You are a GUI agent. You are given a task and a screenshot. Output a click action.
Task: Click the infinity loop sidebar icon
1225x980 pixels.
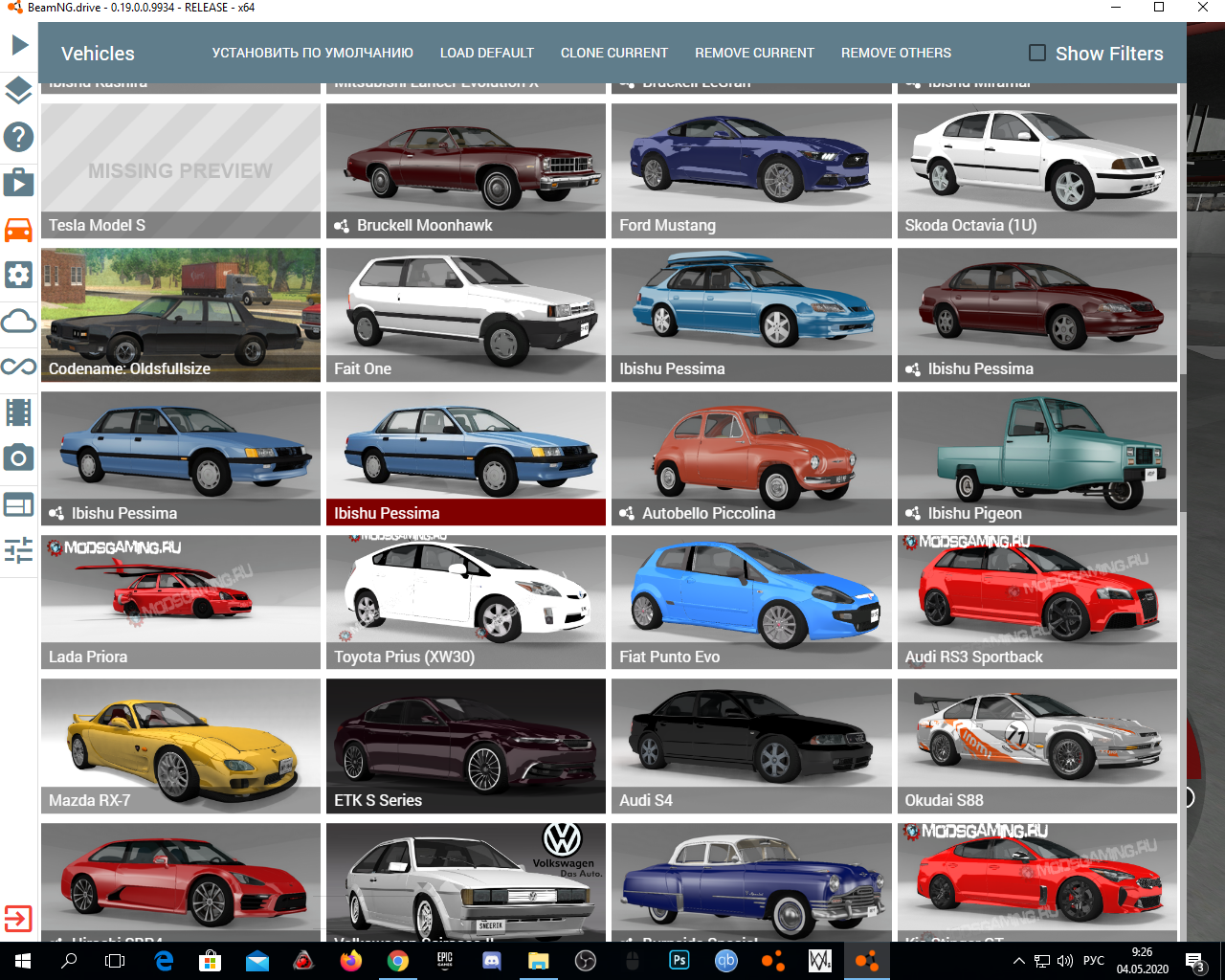[19, 367]
